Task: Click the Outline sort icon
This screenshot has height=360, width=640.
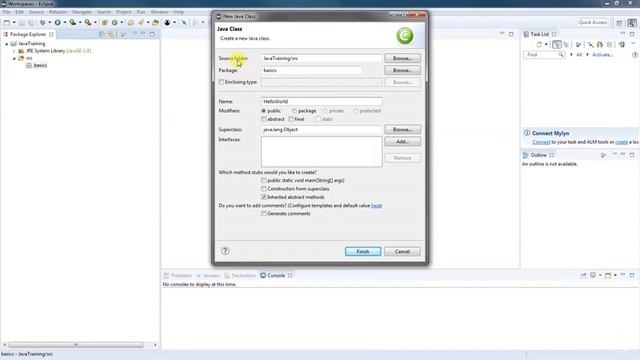Action: tap(603, 155)
